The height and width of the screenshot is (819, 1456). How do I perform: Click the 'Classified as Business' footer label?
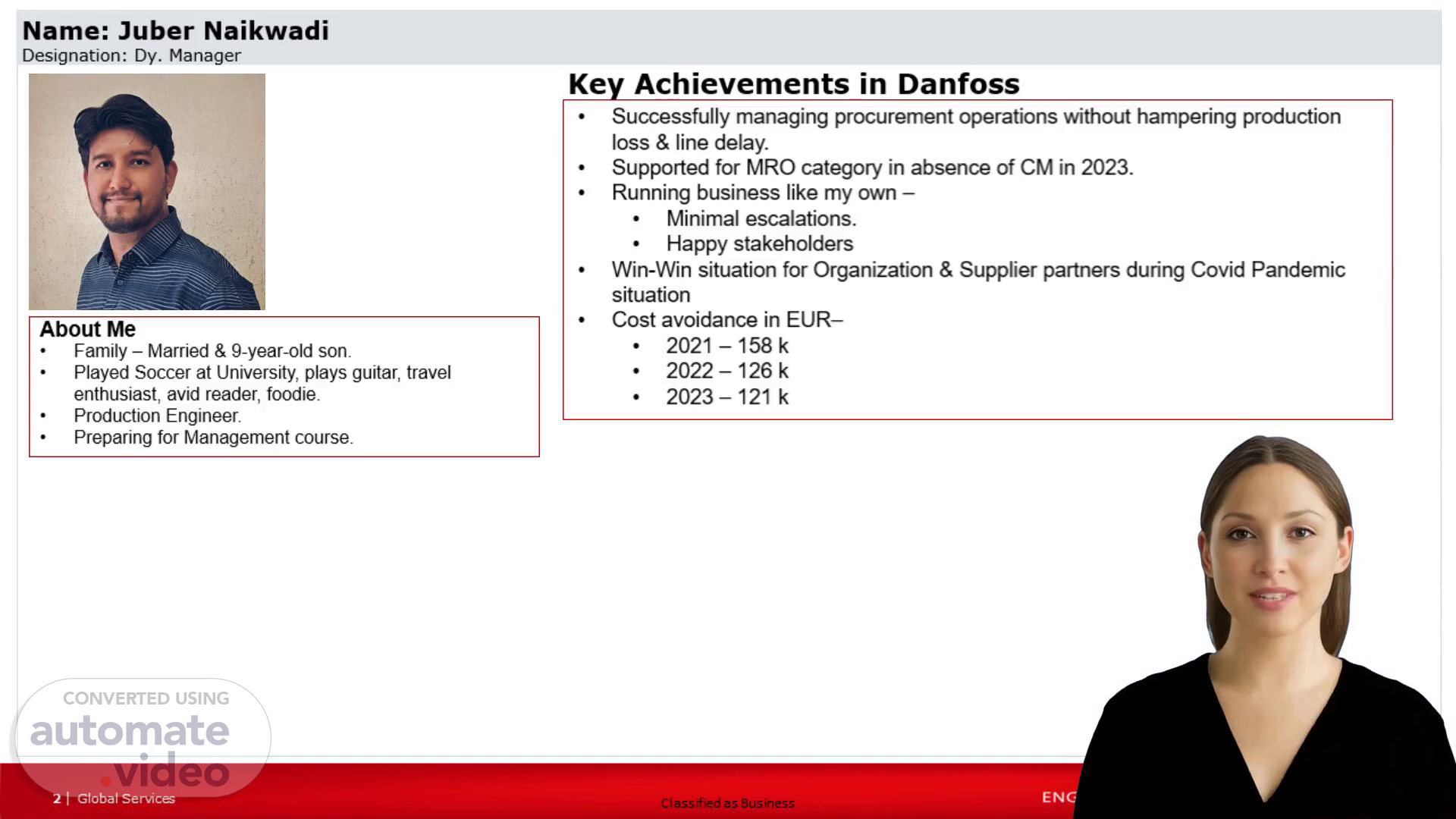(x=727, y=803)
